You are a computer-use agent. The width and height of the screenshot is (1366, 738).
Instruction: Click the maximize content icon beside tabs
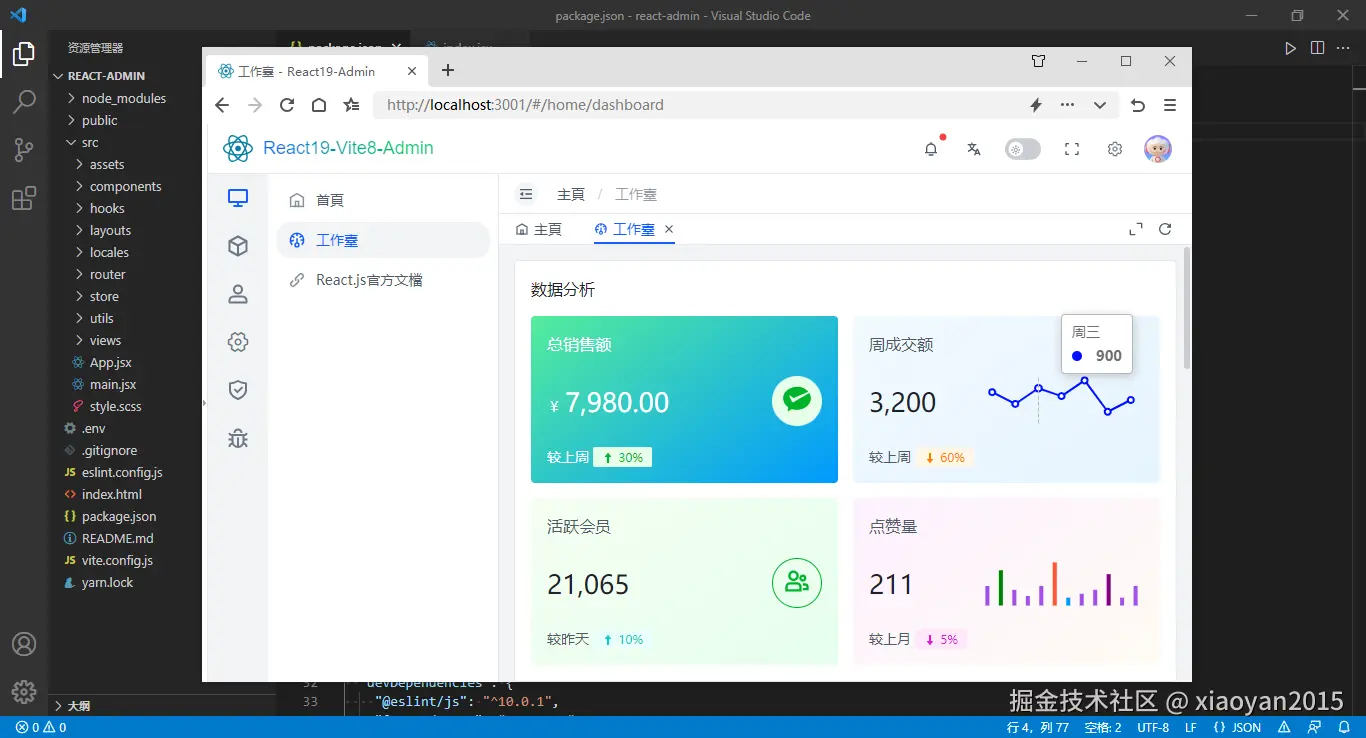tap(1136, 229)
